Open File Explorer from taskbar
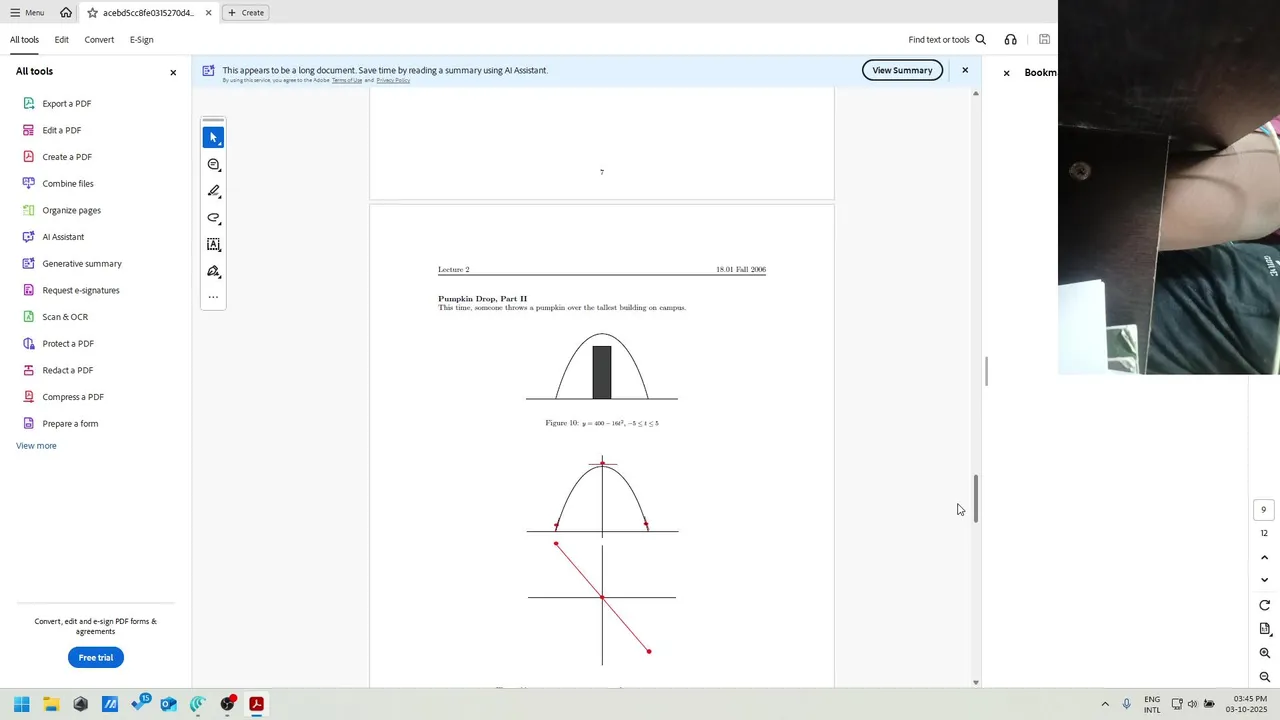 [51, 704]
